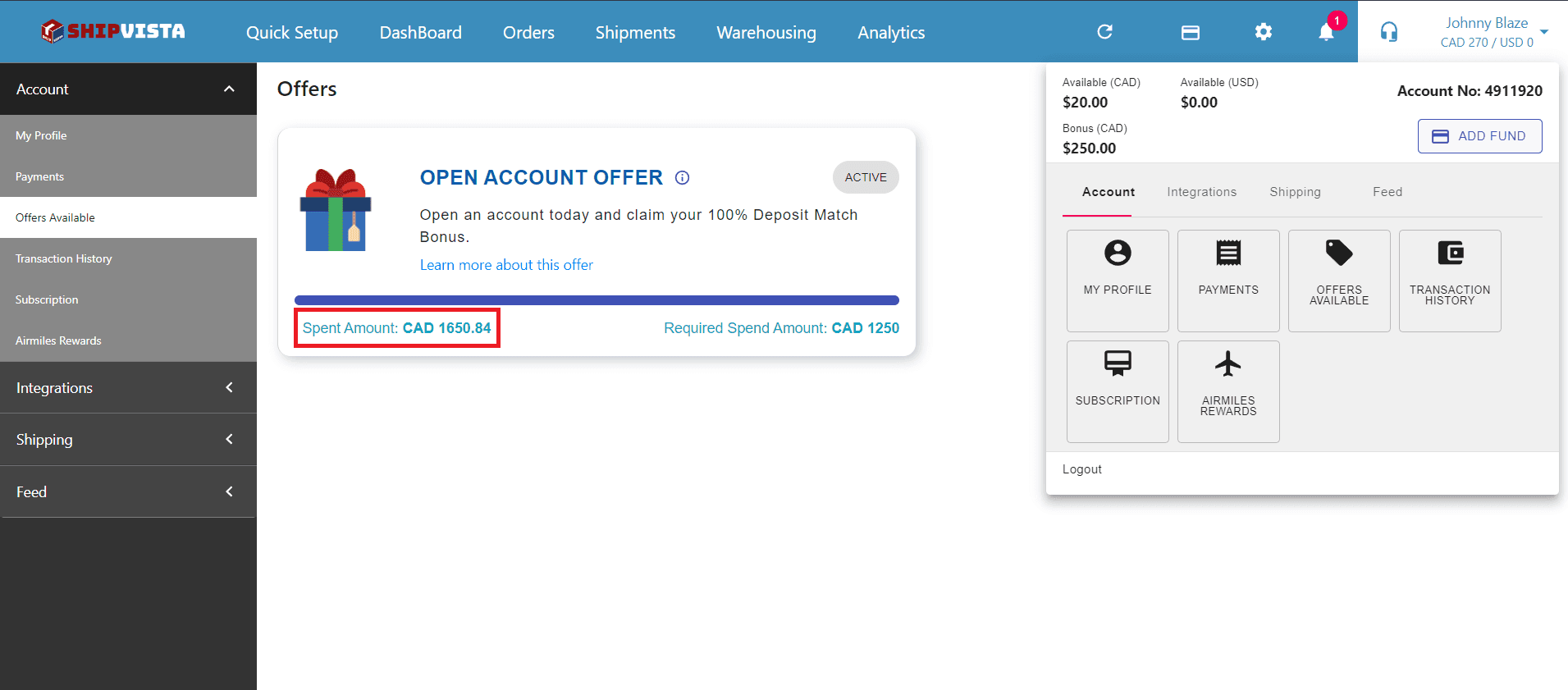The height and width of the screenshot is (690, 1568).
Task: Click the info icon beside Open Account Offer
Action: 682,177
